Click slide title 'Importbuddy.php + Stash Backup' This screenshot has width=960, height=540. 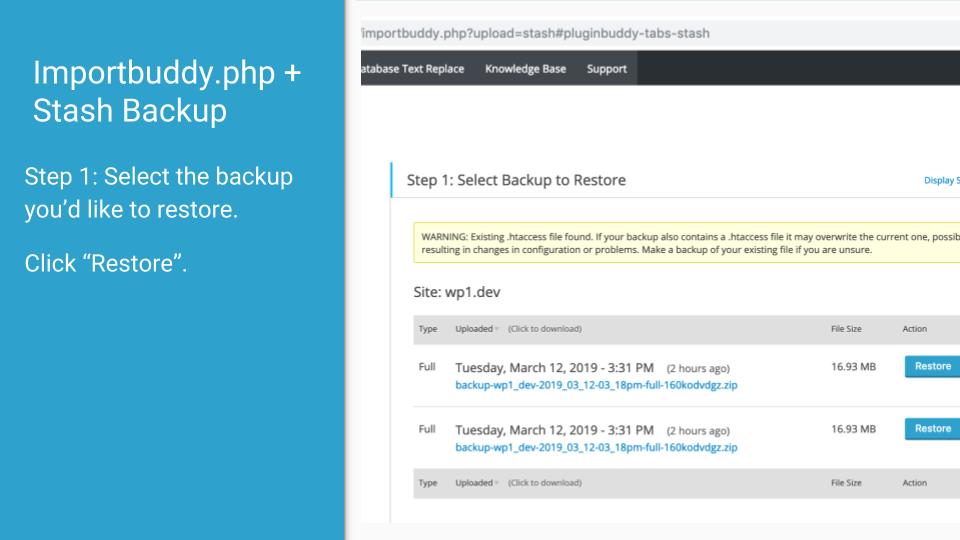point(167,91)
